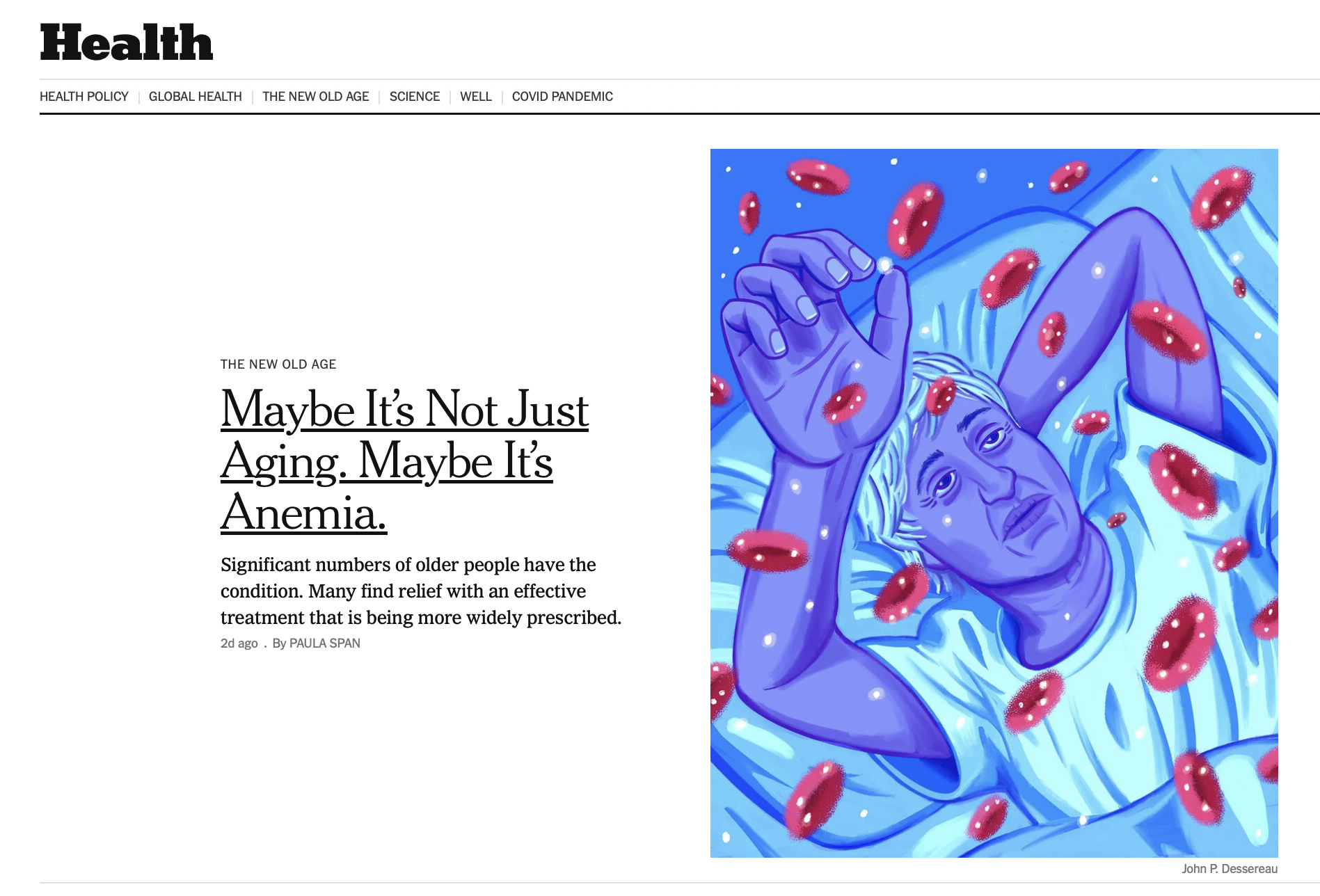Click the article summary about older people
This screenshot has width=1320, height=896.
[x=421, y=591]
